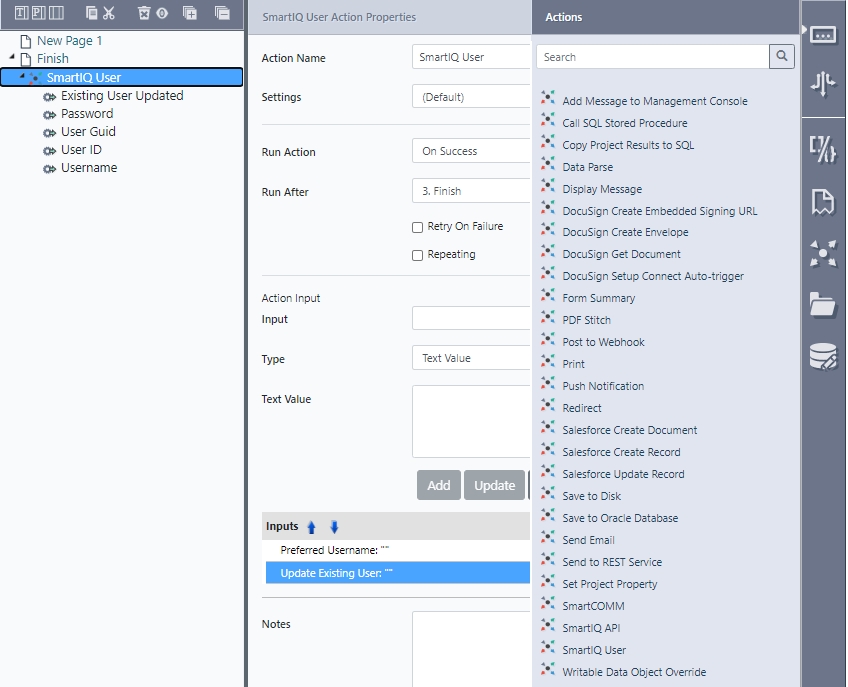Select Salesforce Update Record action
848x687 pixels.
coord(623,474)
